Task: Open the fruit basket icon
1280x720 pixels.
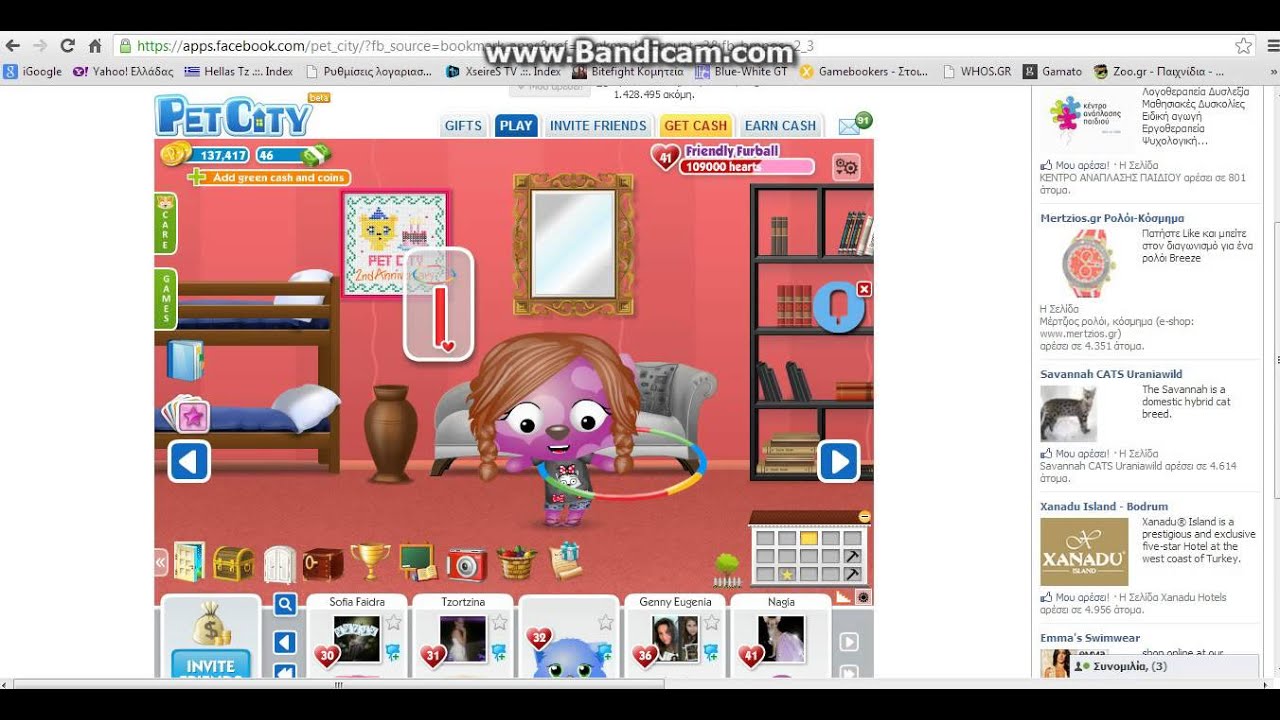Action: (516, 563)
